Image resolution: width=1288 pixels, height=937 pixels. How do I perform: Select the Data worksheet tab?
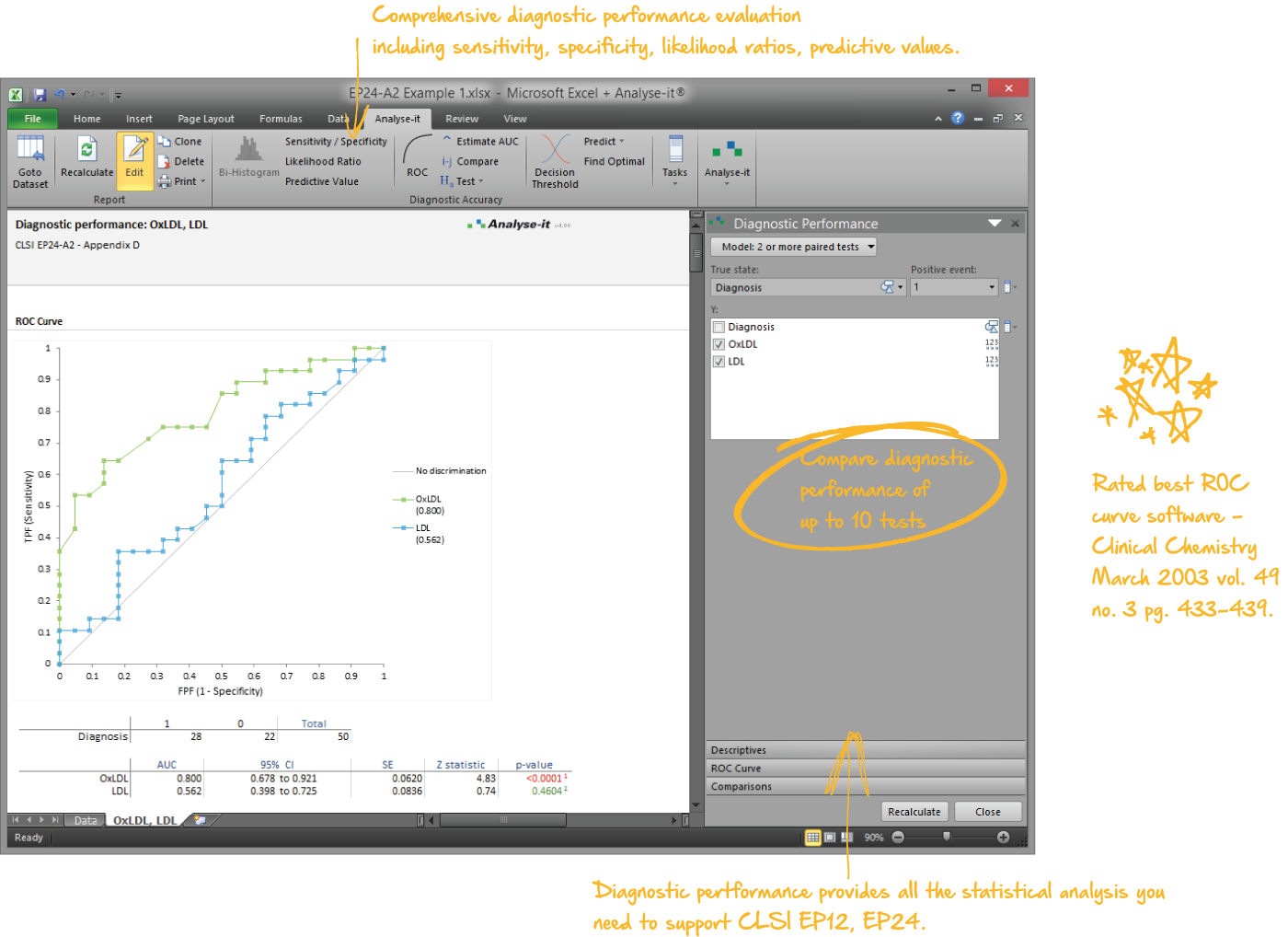(x=86, y=820)
